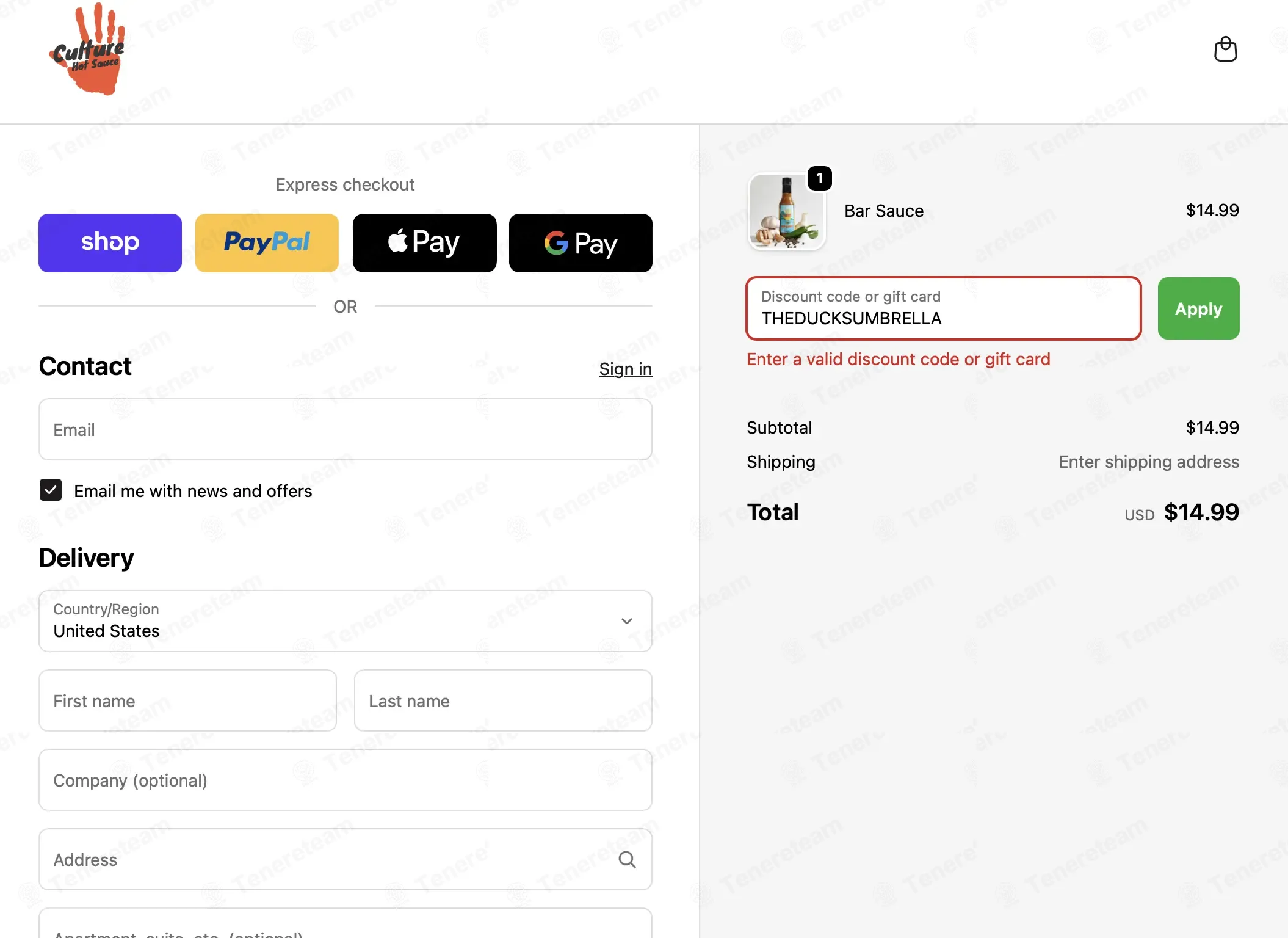Click the Country/Region chevron arrow
1288x938 pixels.
(626, 621)
